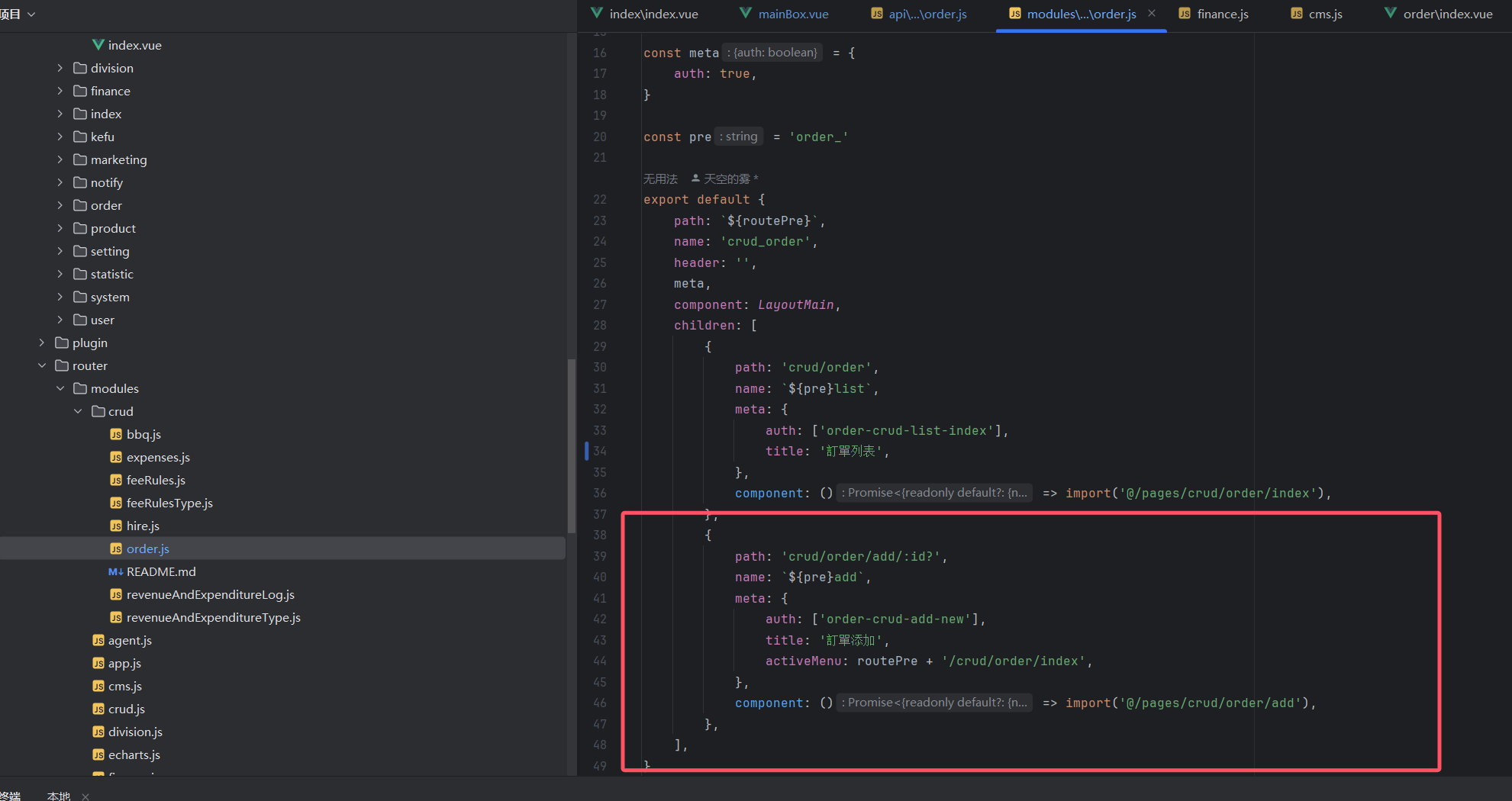Click JS icon of crud.js
Image resolution: width=1512 pixels, height=801 pixels.
pyautogui.click(x=98, y=709)
